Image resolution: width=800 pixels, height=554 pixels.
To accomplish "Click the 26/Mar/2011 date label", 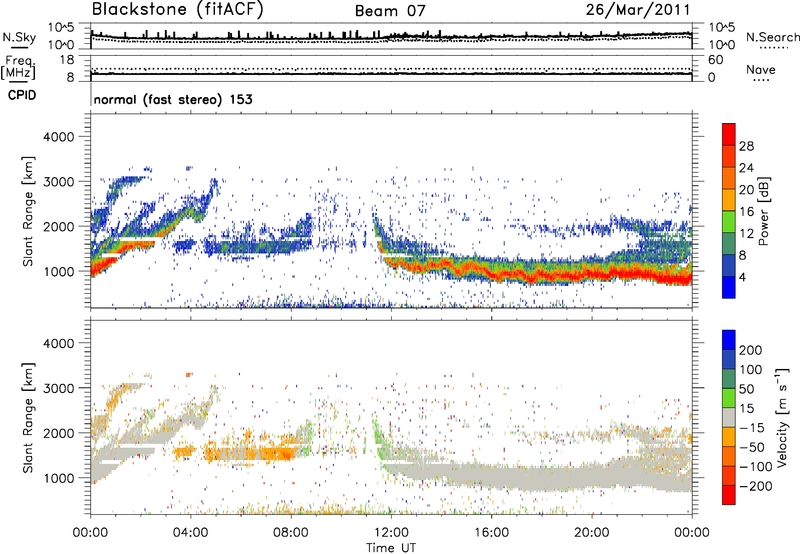I will coord(638,10).
